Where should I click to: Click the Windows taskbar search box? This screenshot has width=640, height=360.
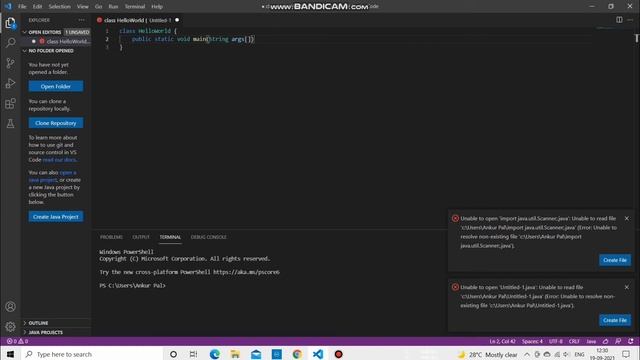[x=92, y=354]
